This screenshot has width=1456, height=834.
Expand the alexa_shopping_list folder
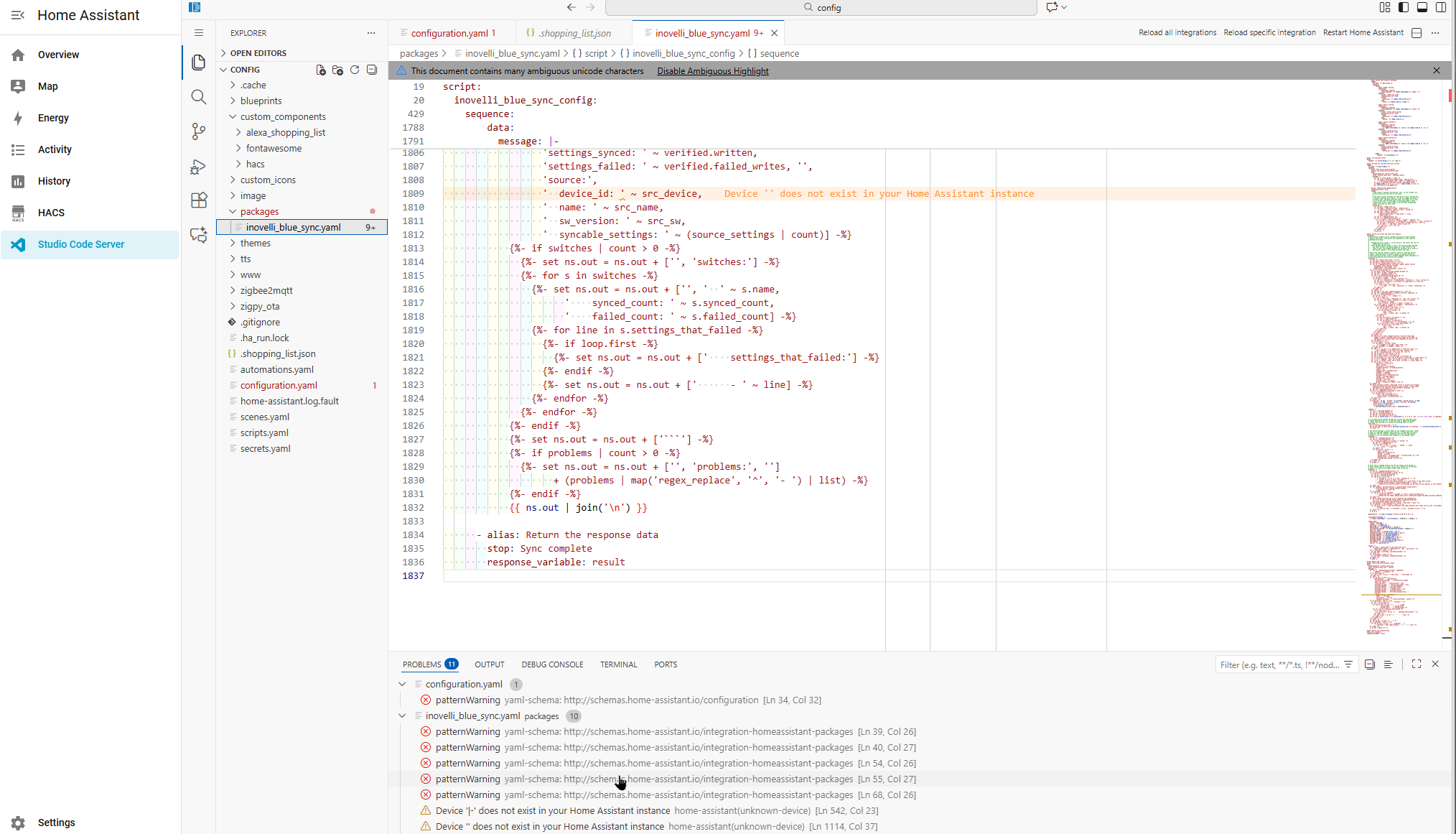click(302, 133)
